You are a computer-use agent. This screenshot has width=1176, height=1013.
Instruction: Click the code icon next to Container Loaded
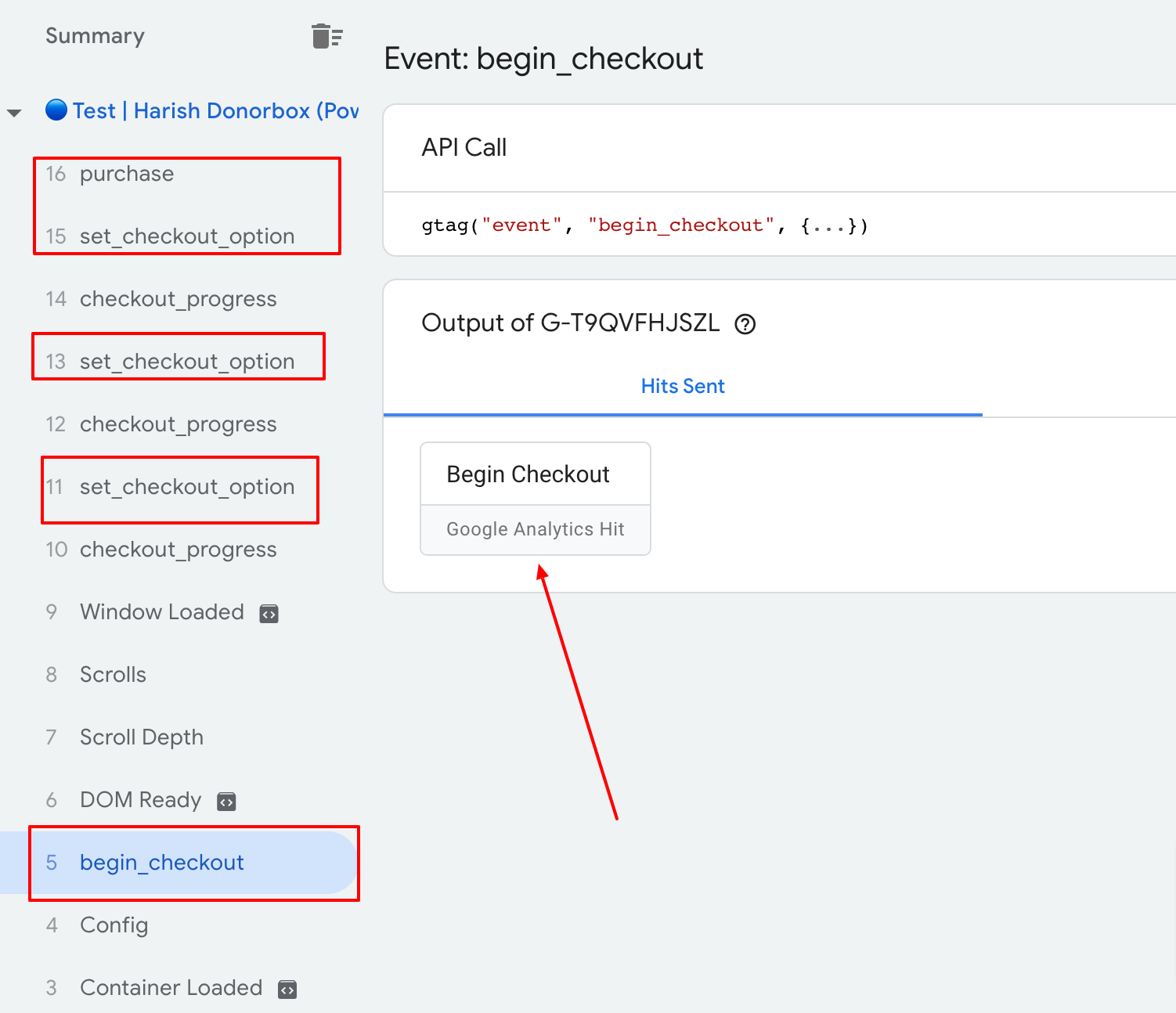(287, 990)
